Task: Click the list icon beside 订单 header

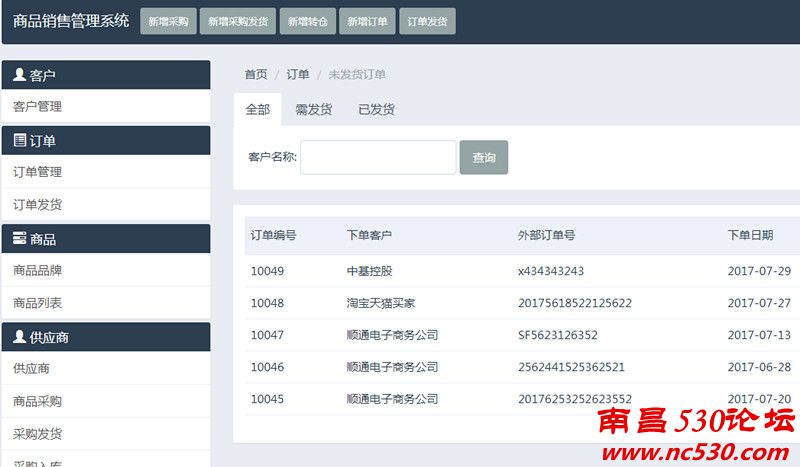Action: pos(20,141)
